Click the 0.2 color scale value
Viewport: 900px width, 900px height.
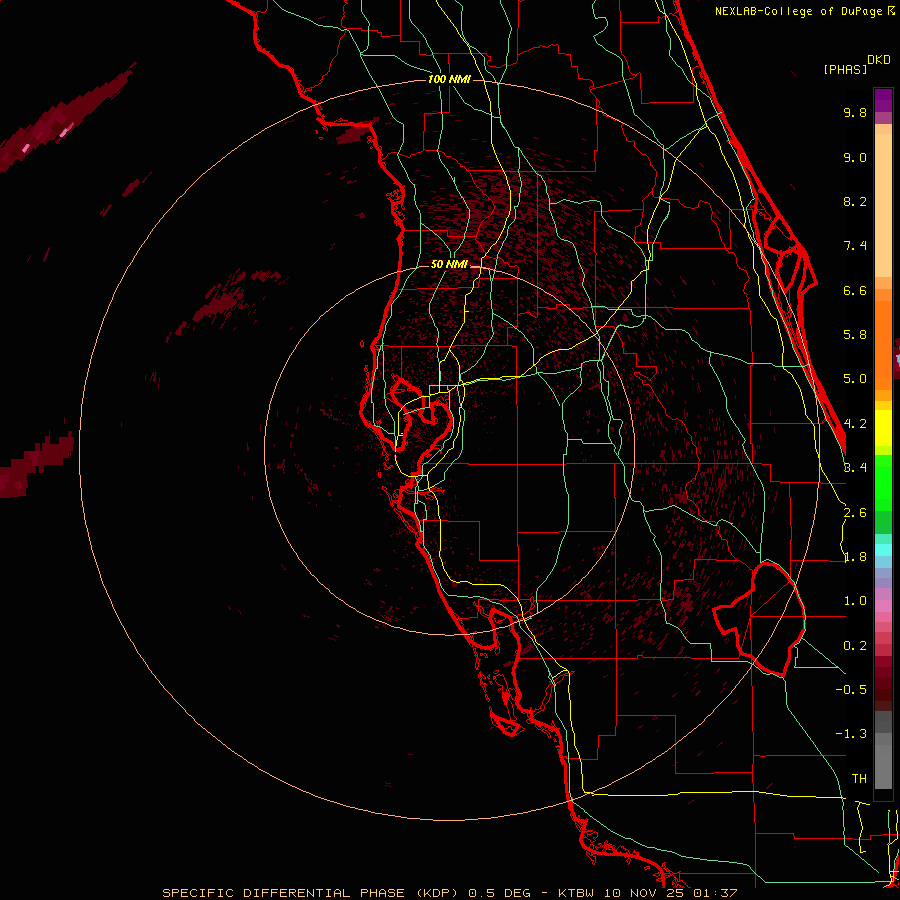click(x=855, y=646)
